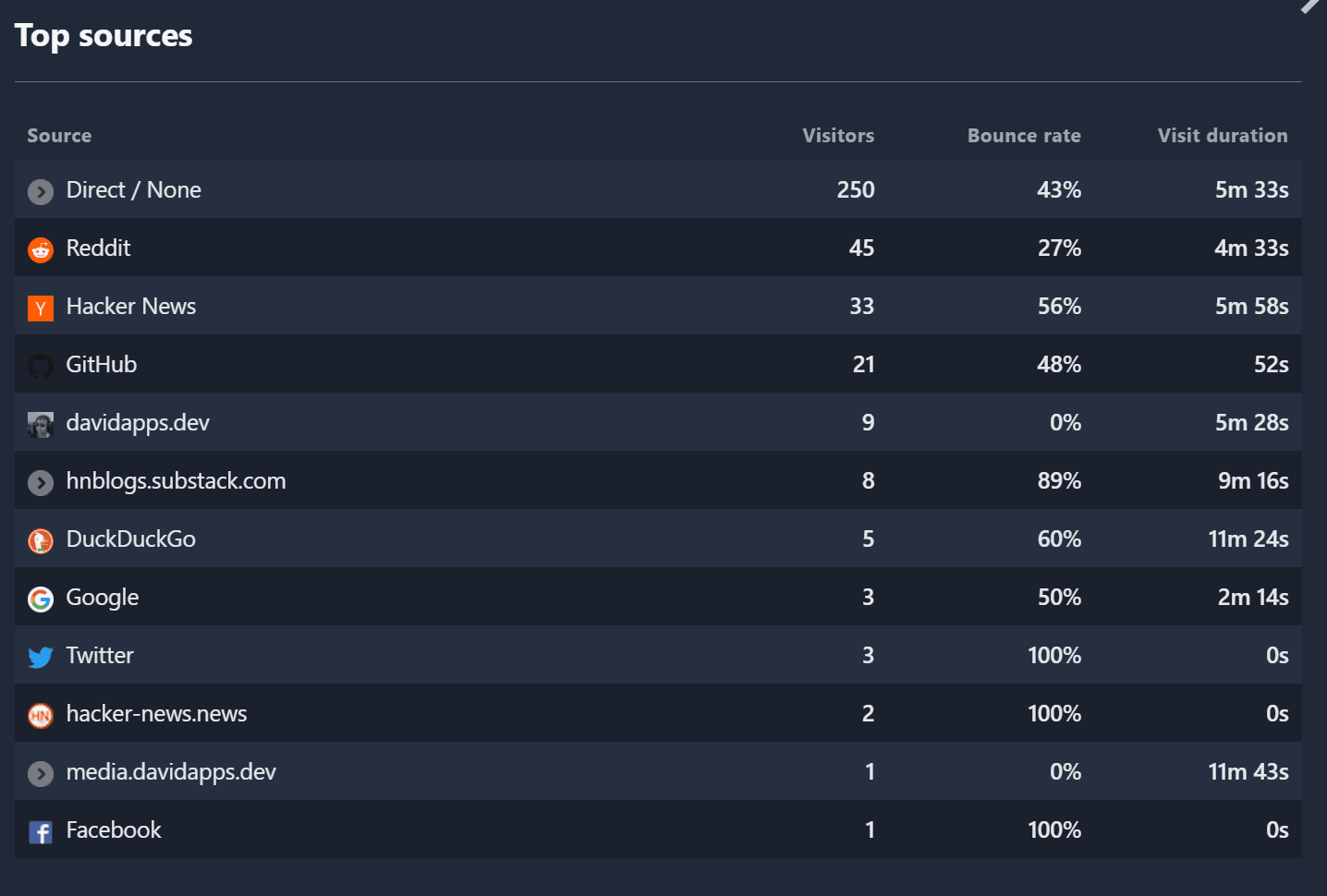1327x896 pixels.
Task: Open the Hacker News source link
Action: (131, 307)
